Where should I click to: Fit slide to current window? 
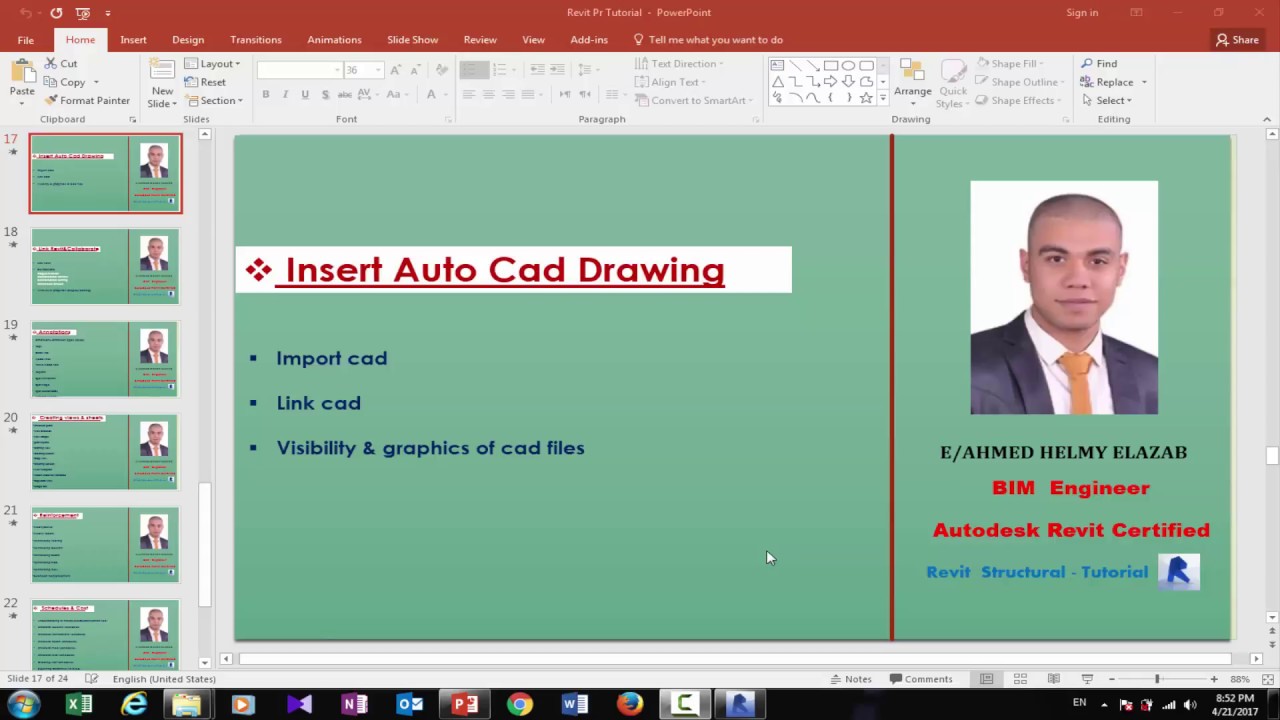[1268, 679]
